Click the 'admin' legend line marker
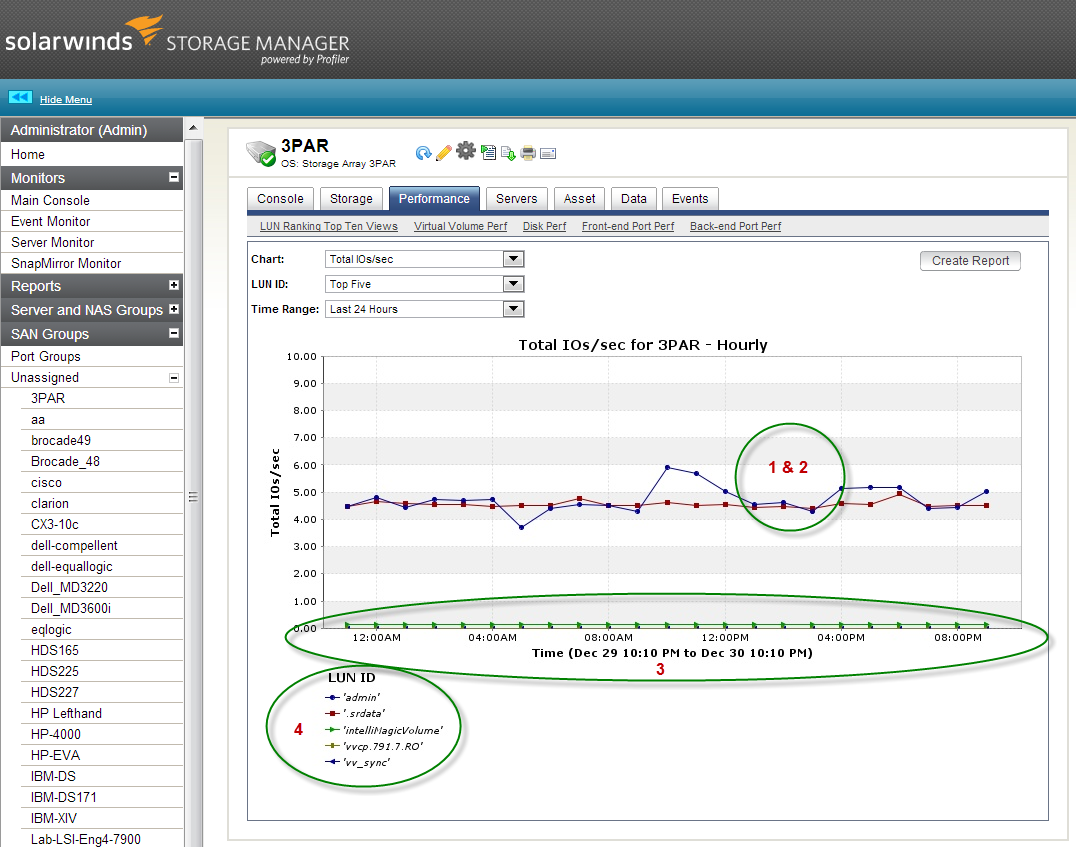The image size is (1076, 847). coord(333,697)
